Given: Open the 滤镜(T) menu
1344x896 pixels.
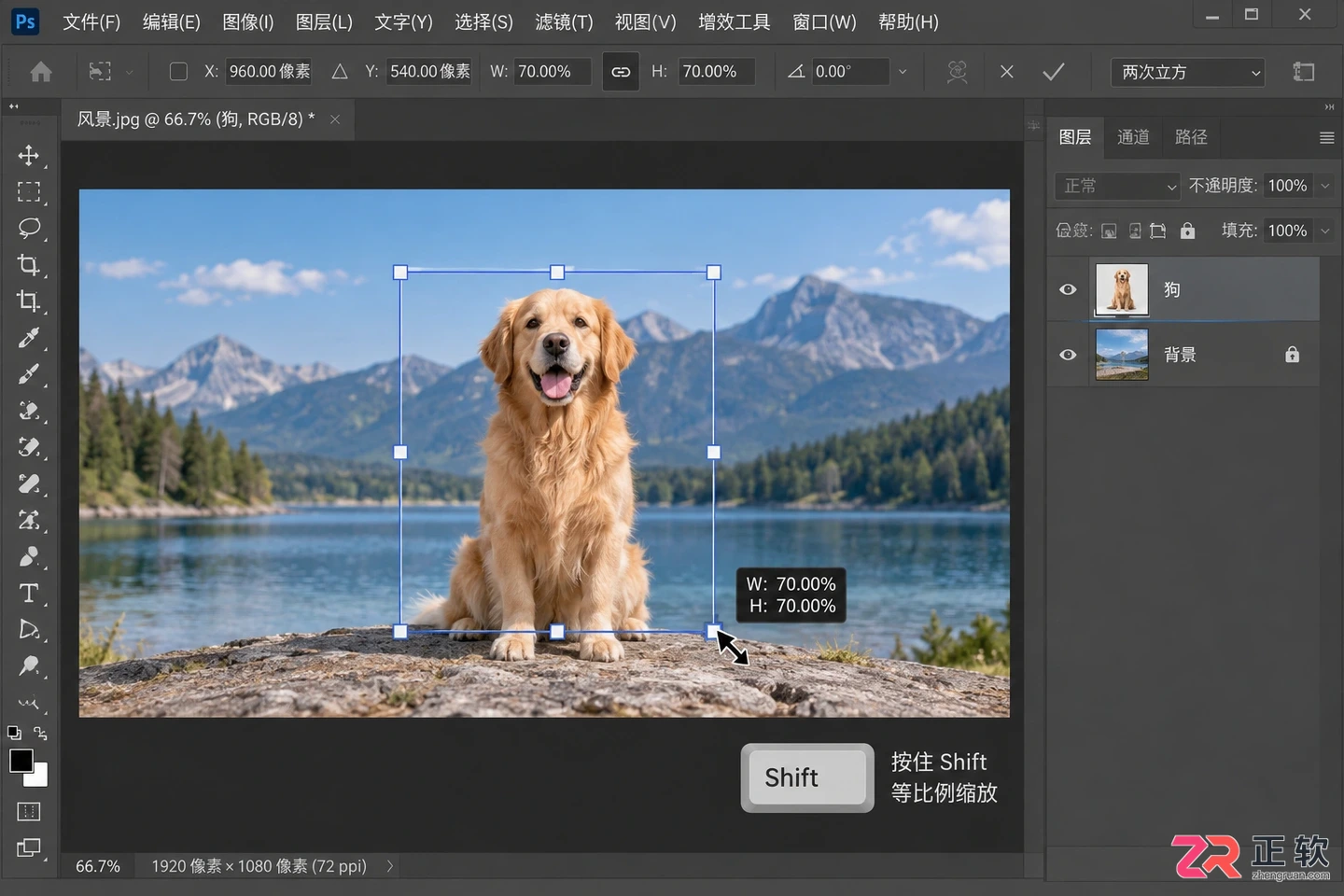Looking at the screenshot, I should (564, 21).
